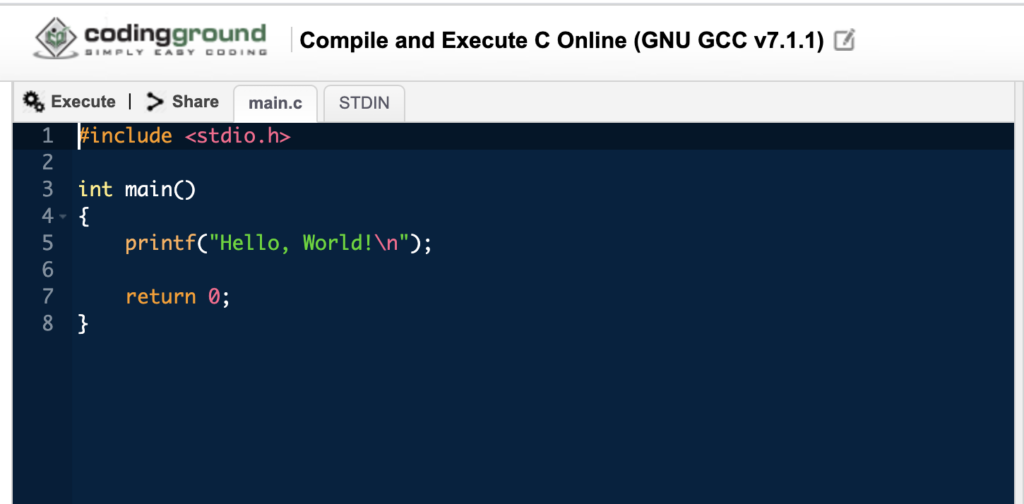Click the codingground wordmark text

coord(175,33)
